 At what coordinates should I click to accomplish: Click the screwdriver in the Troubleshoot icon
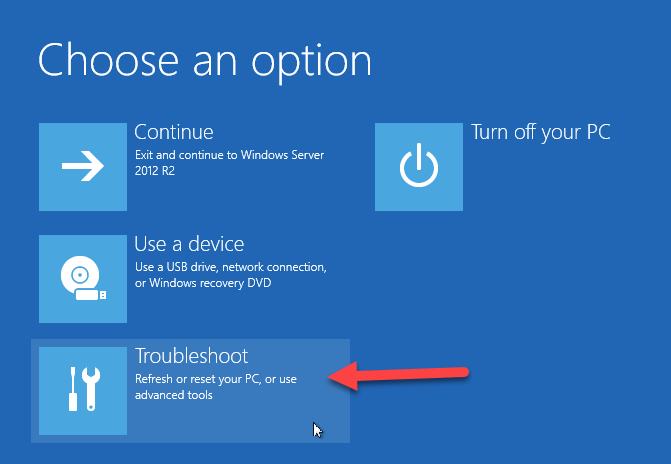71,390
